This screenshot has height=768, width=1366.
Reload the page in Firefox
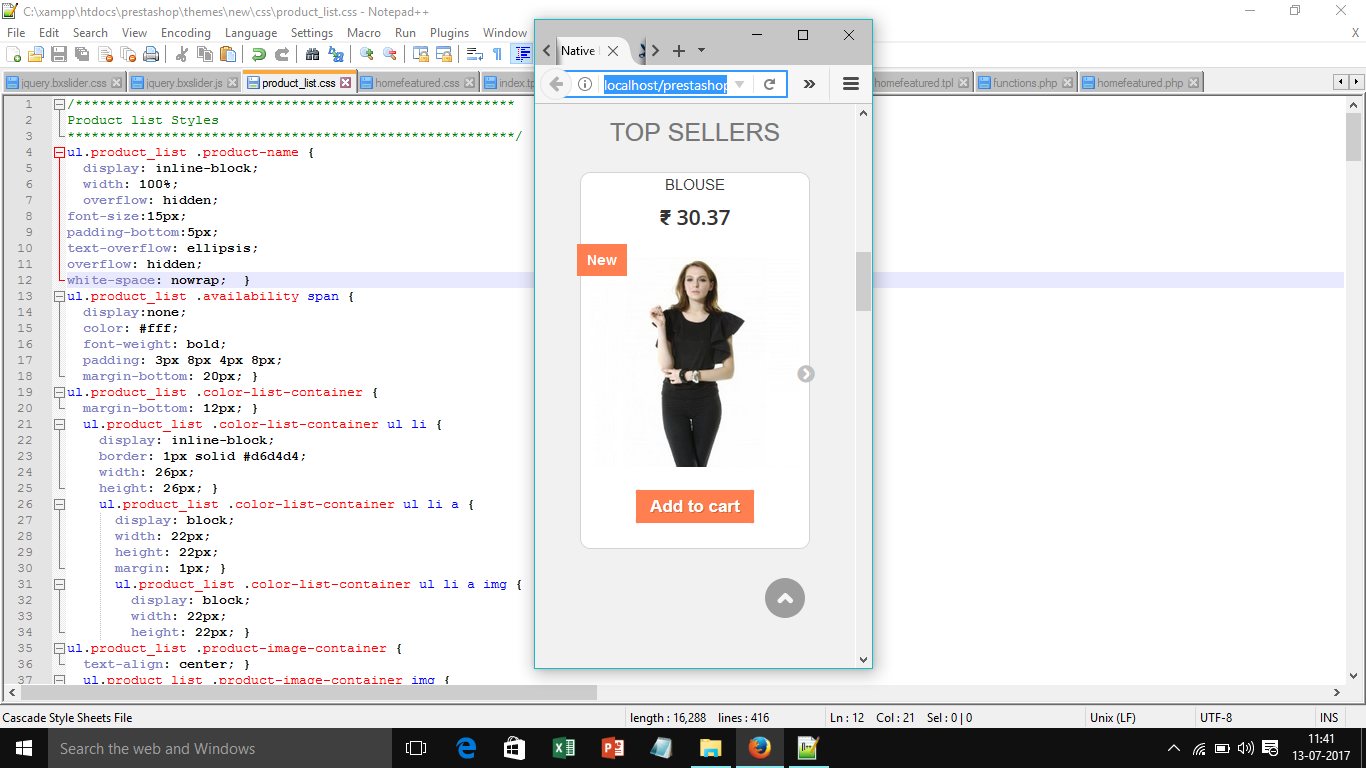click(769, 85)
